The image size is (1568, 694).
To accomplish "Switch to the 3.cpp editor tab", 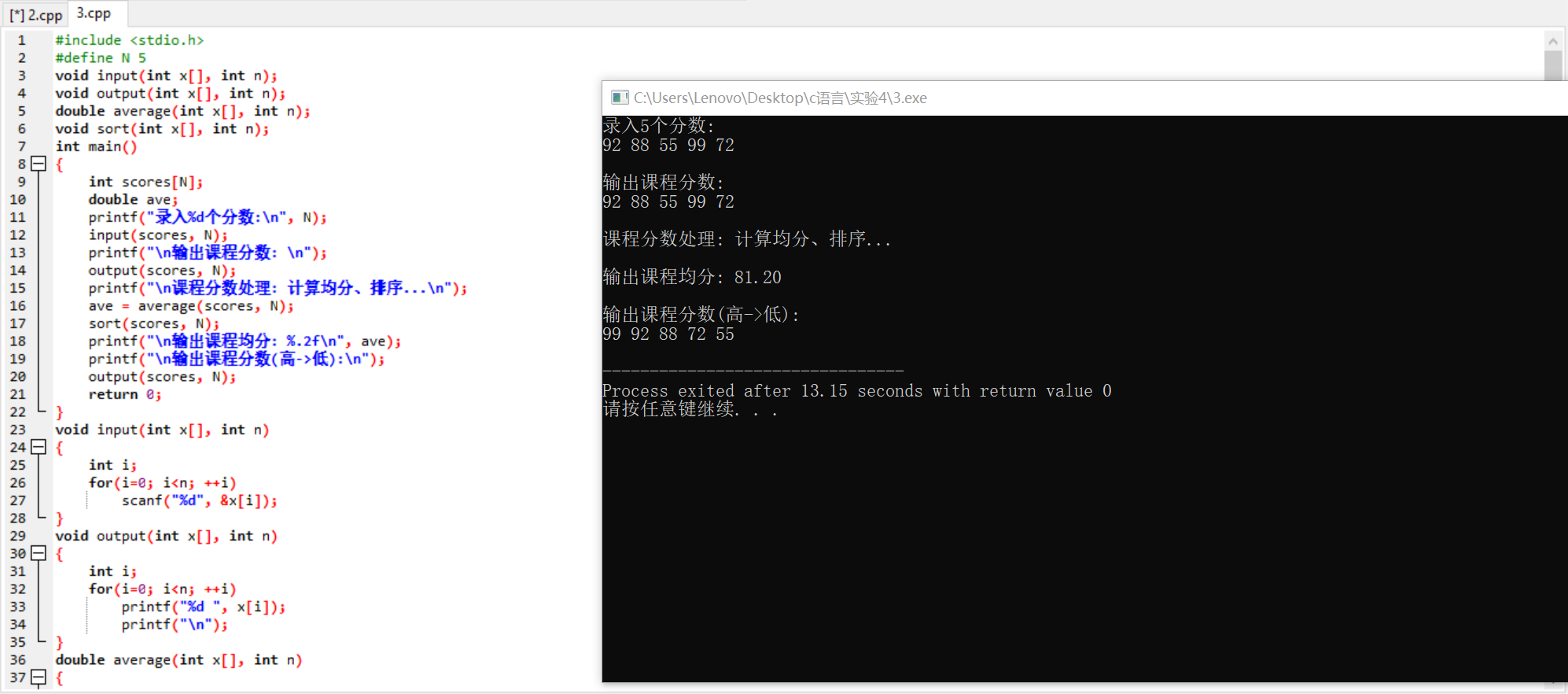I will pyautogui.click(x=95, y=13).
